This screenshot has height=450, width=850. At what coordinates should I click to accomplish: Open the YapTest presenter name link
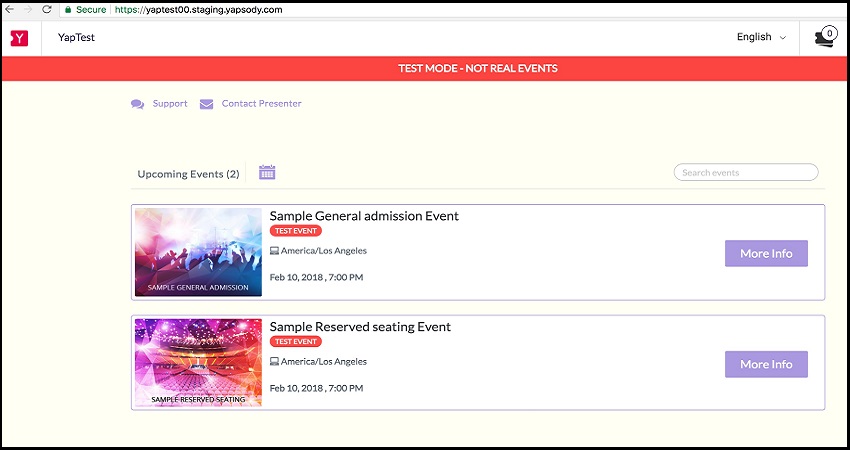pyautogui.click(x=76, y=37)
